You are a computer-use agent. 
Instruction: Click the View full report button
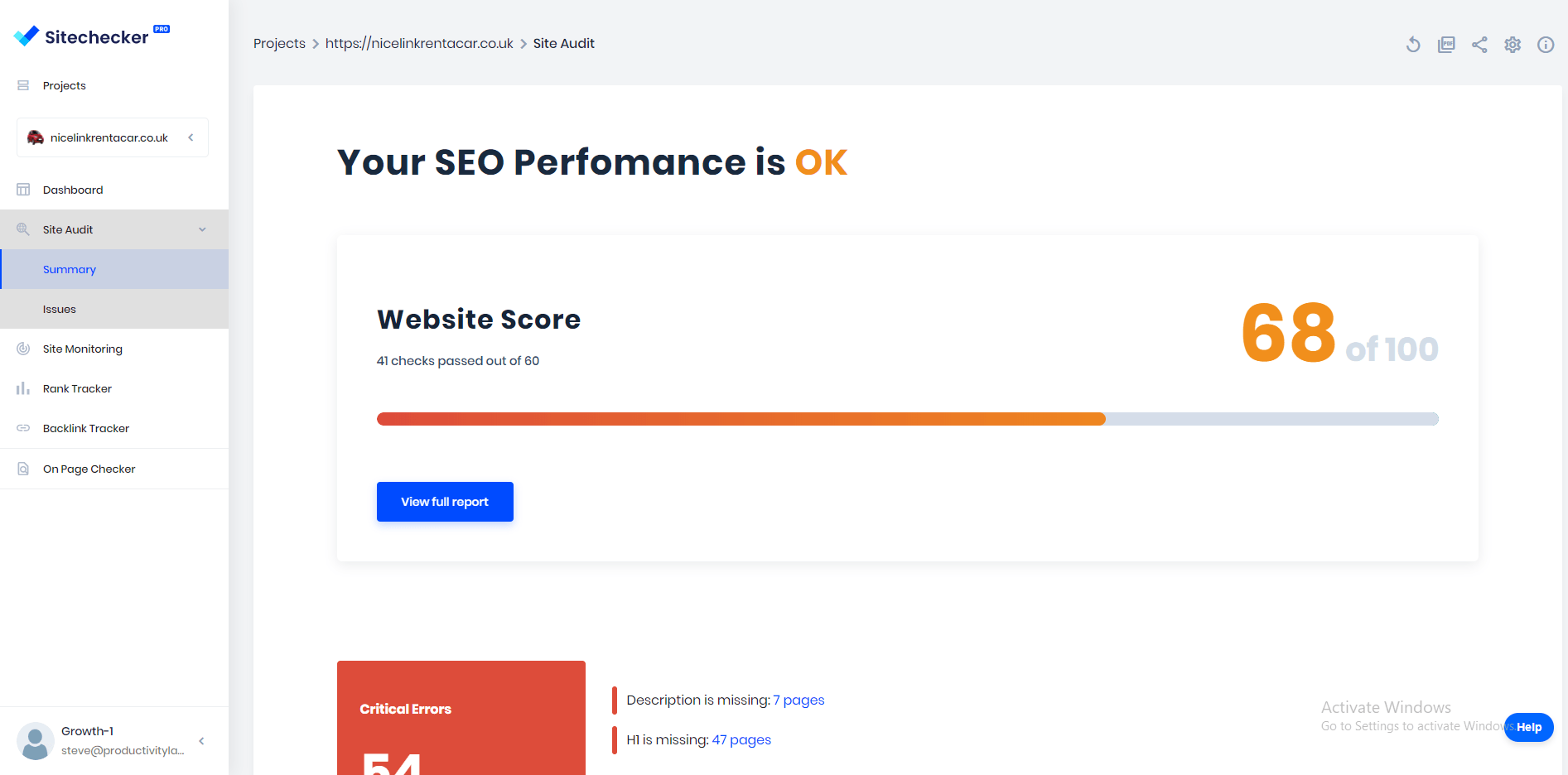pos(445,502)
